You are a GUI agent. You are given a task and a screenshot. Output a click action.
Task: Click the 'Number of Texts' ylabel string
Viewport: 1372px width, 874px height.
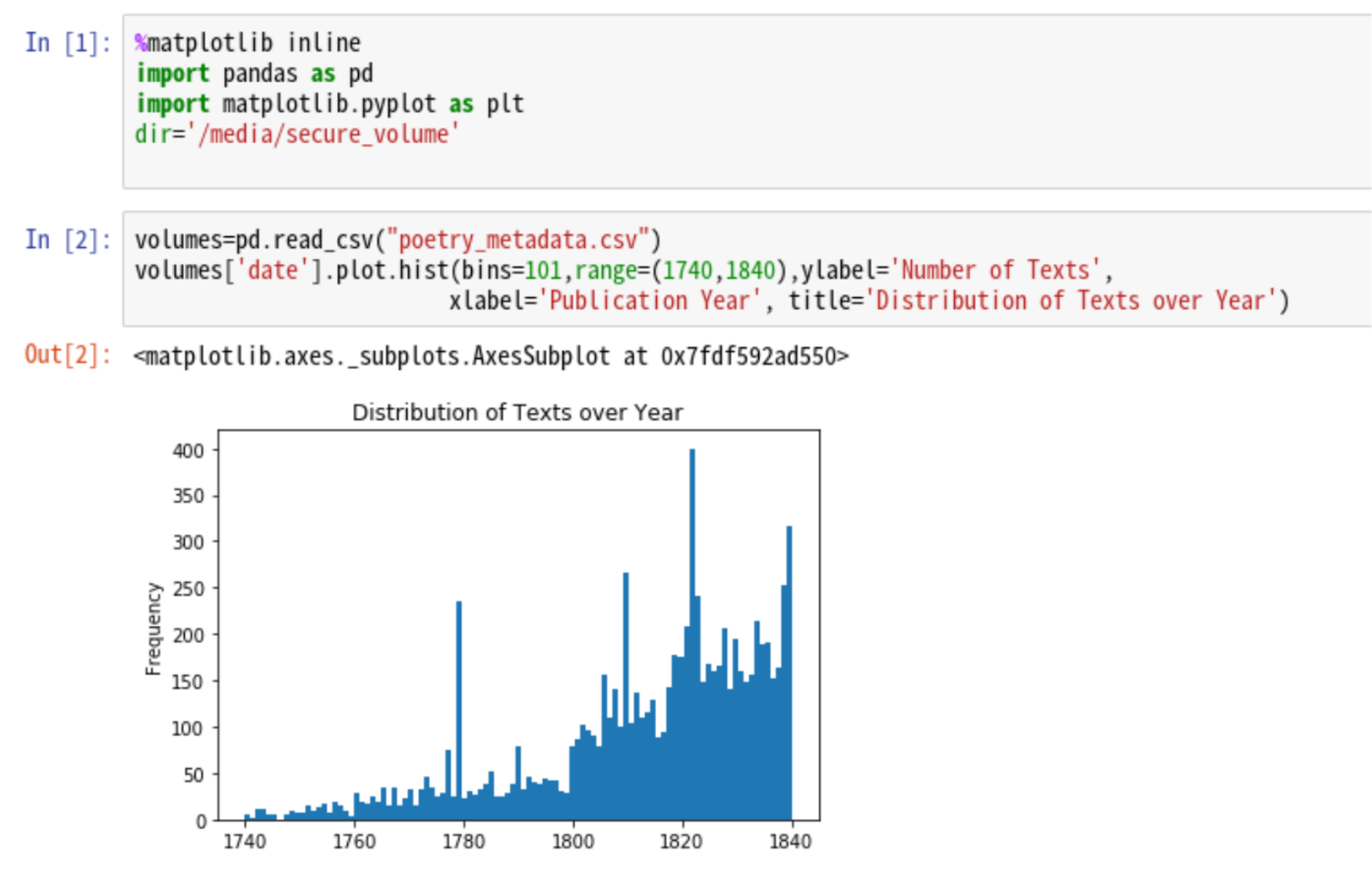coord(995,271)
